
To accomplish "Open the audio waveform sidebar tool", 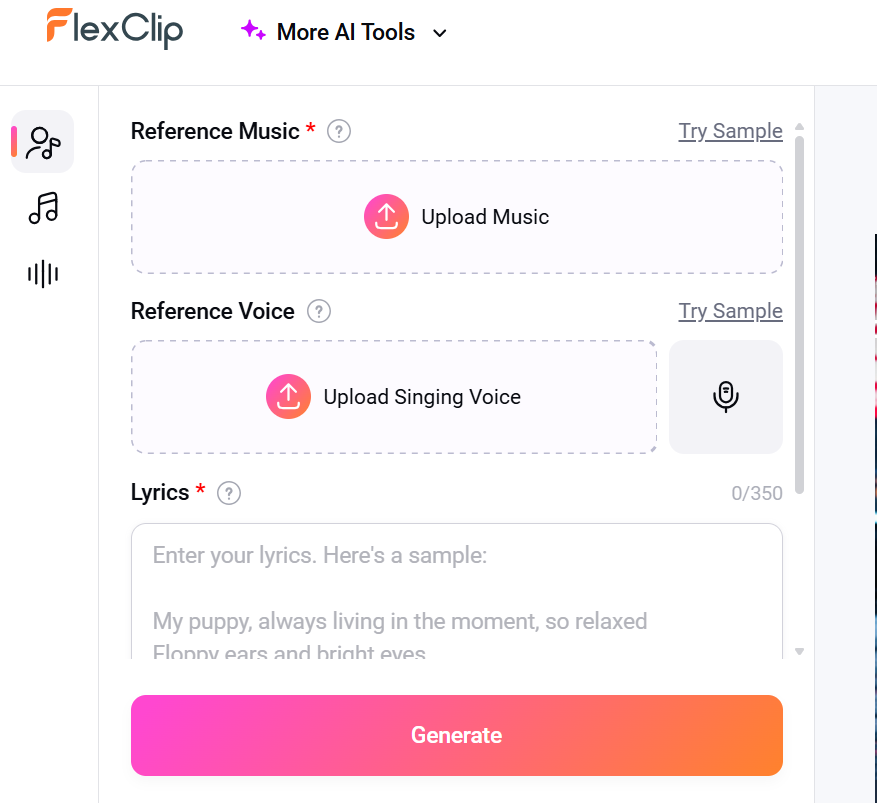I will click(x=43, y=274).
